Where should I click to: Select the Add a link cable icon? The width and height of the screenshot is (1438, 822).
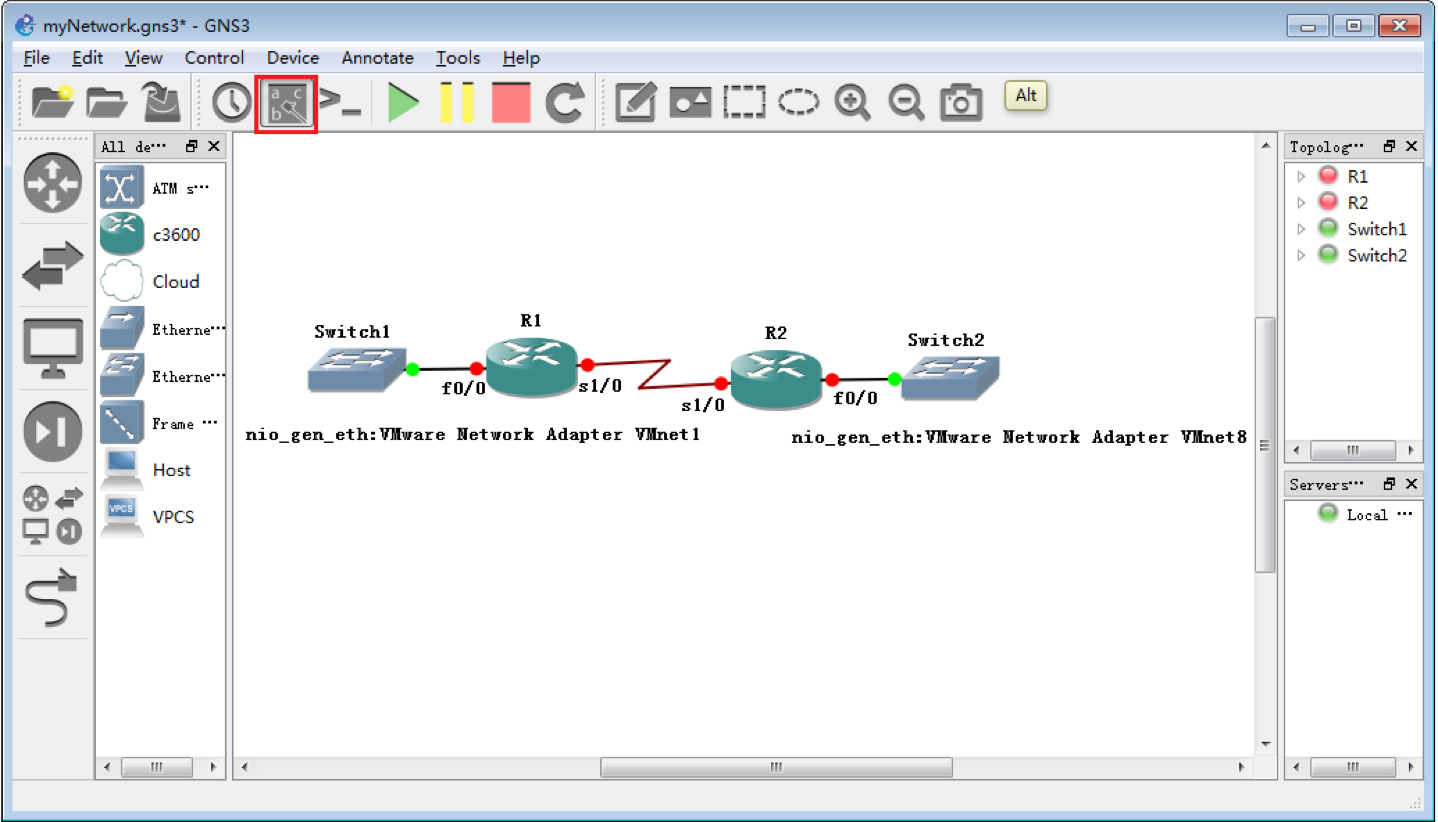tap(52, 598)
